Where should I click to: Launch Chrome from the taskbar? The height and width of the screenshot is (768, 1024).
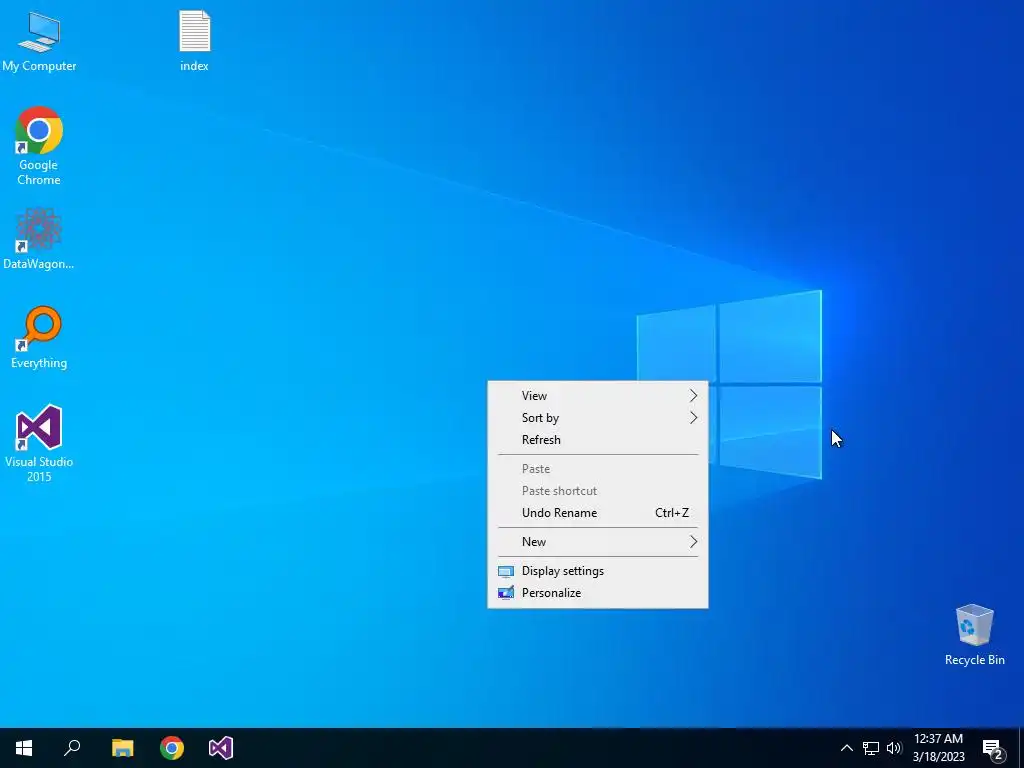[172, 748]
